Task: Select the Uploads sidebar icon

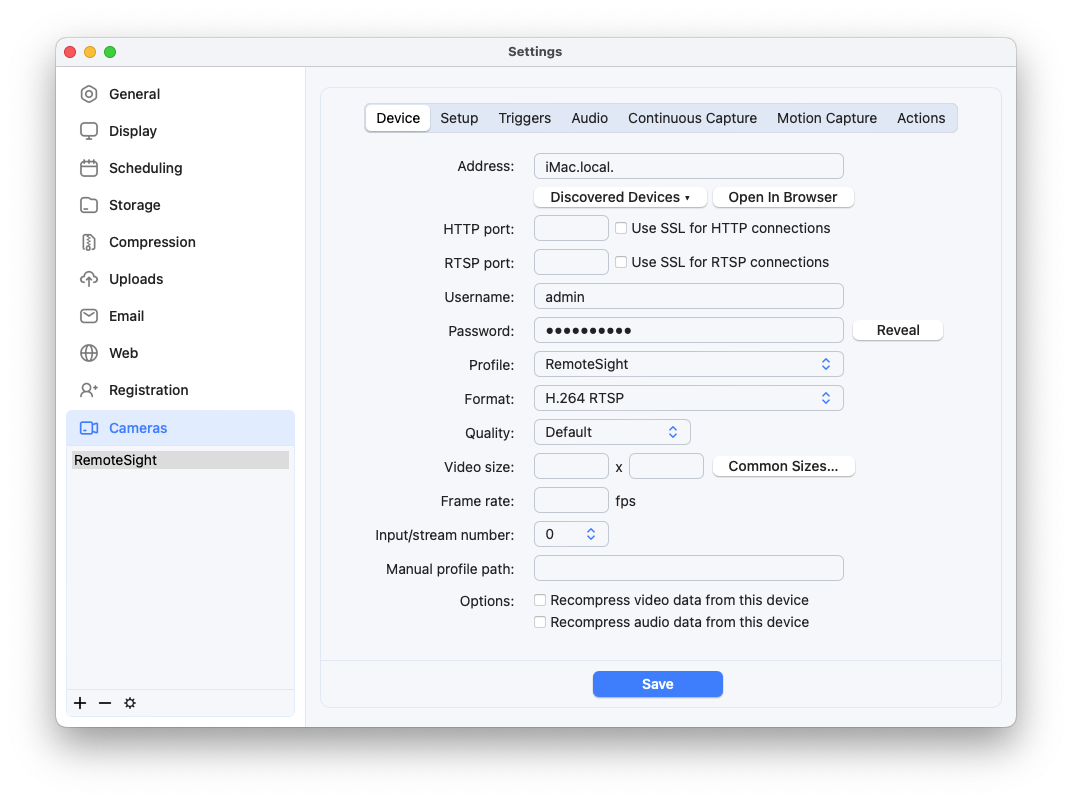Action: (89, 279)
